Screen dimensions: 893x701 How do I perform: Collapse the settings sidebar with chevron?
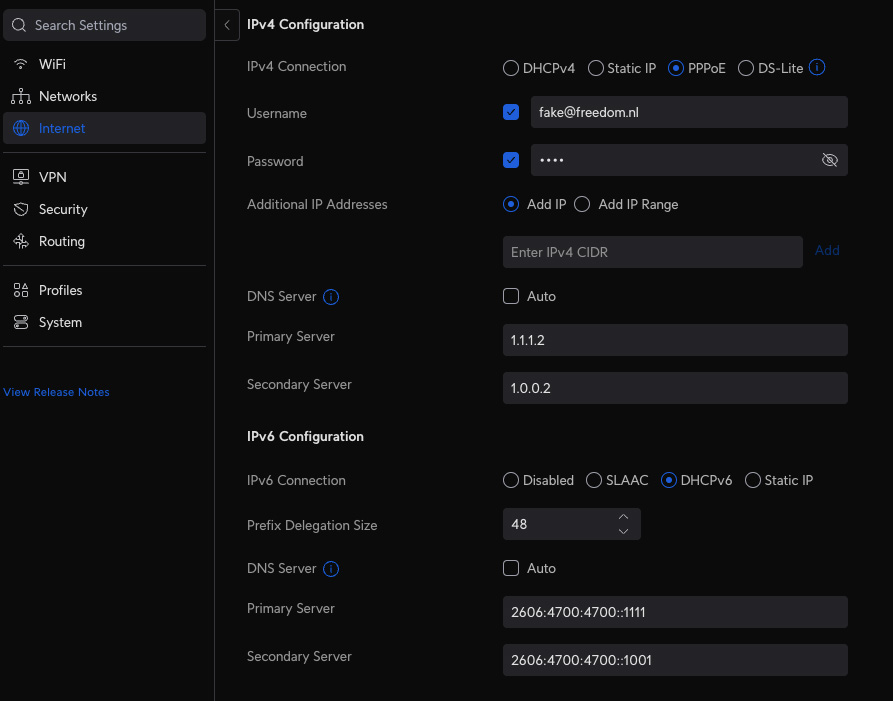coord(227,25)
